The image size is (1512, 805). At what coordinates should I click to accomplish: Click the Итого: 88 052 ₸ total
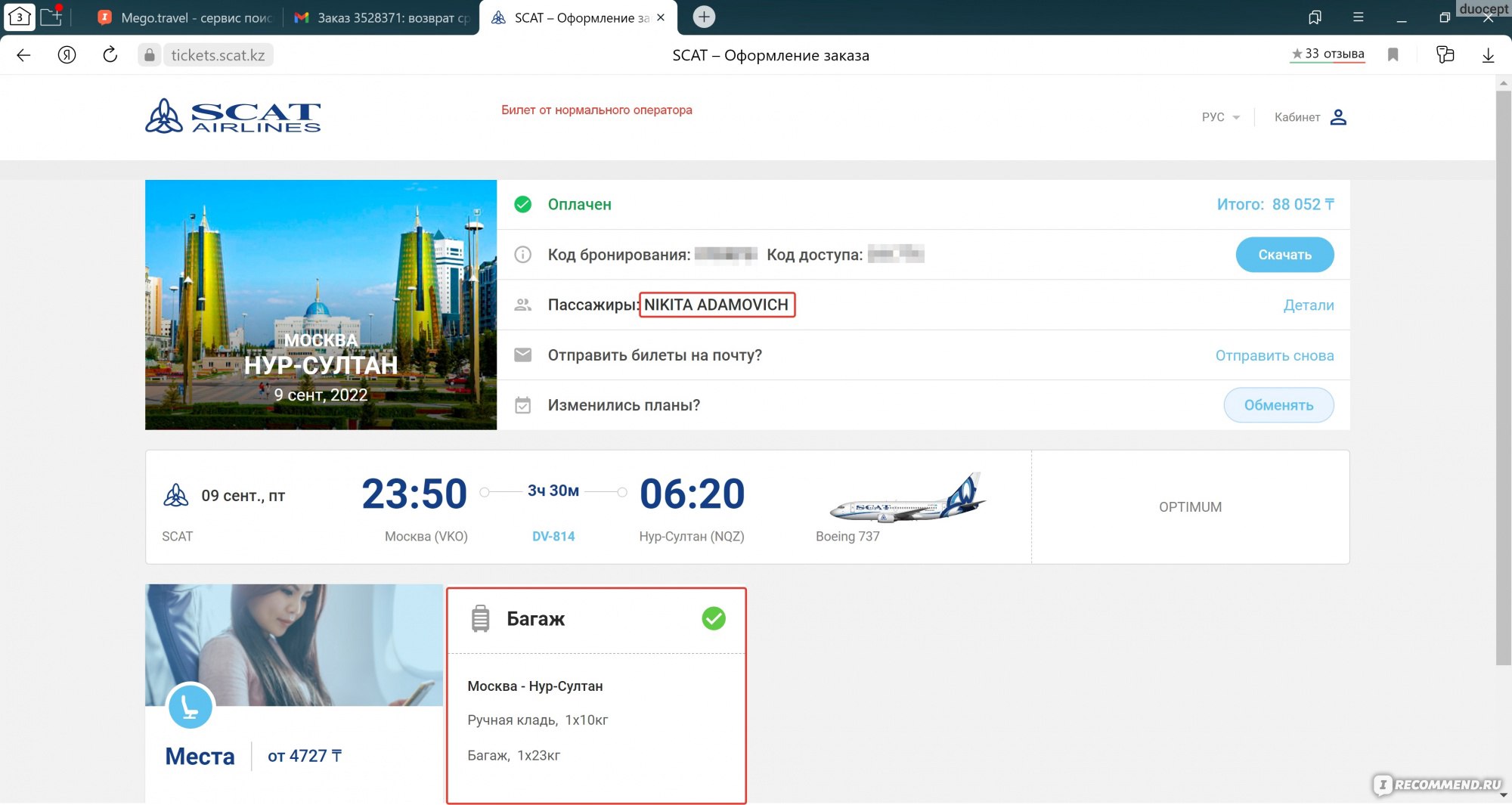point(1275,204)
